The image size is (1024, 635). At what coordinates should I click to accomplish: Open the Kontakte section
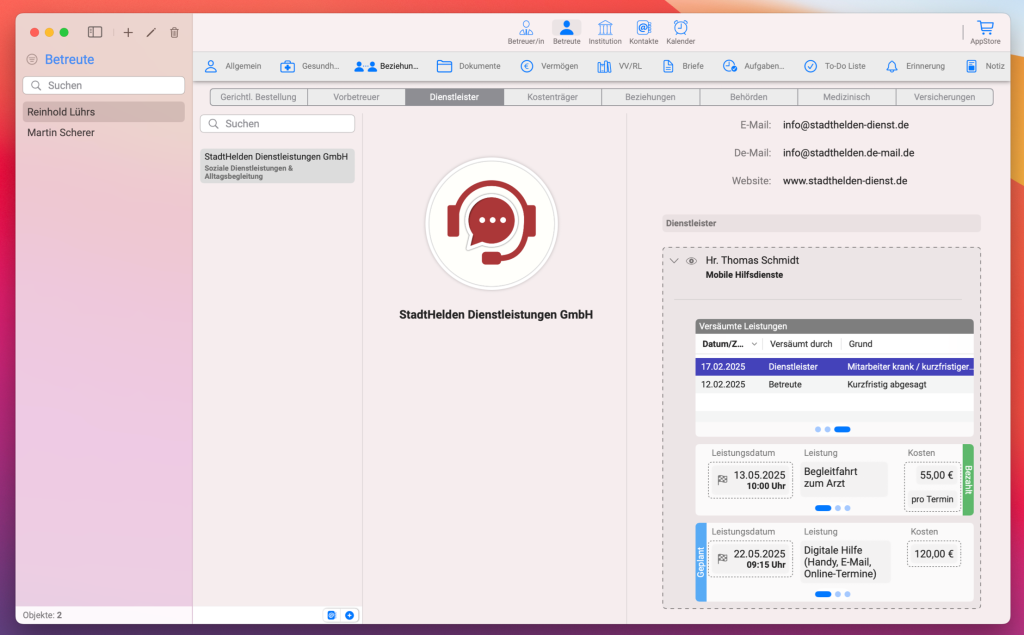(x=643, y=32)
